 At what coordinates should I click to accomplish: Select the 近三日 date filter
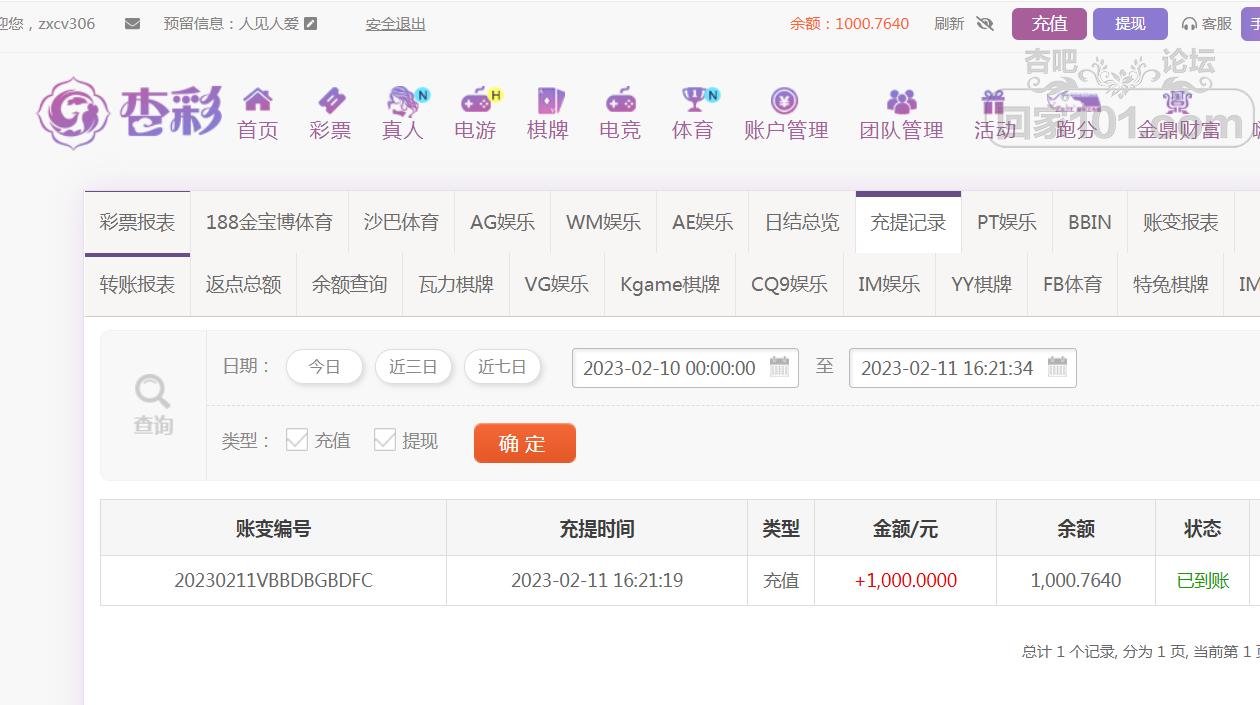click(413, 367)
